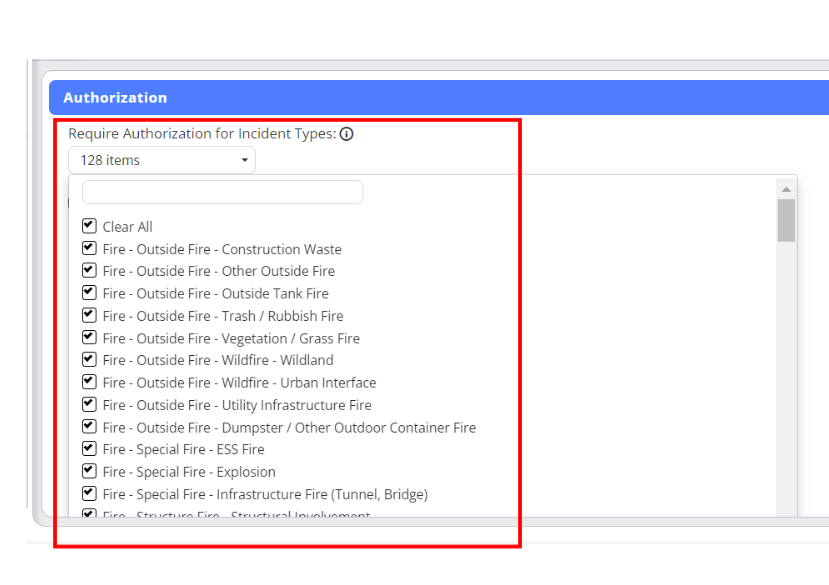Toggle Wildfire - Wildland checkbox
The height and width of the screenshot is (585, 829).
[x=89, y=360]
